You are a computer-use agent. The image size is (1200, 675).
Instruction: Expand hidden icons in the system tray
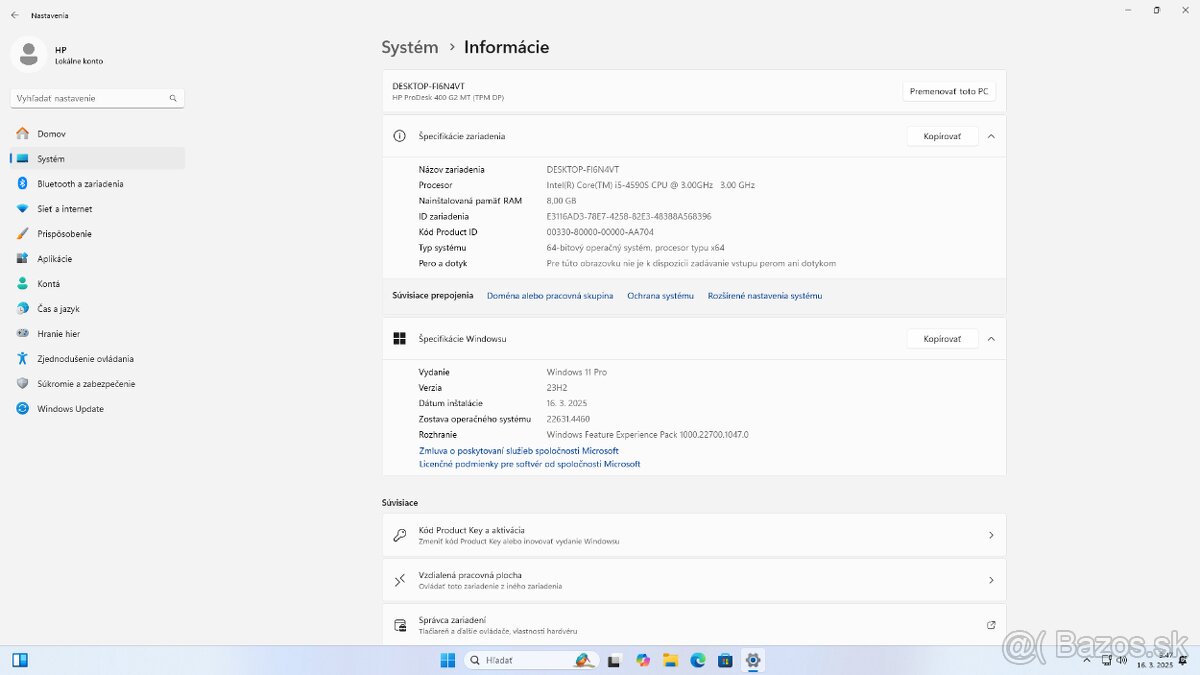pos(1086,660)
